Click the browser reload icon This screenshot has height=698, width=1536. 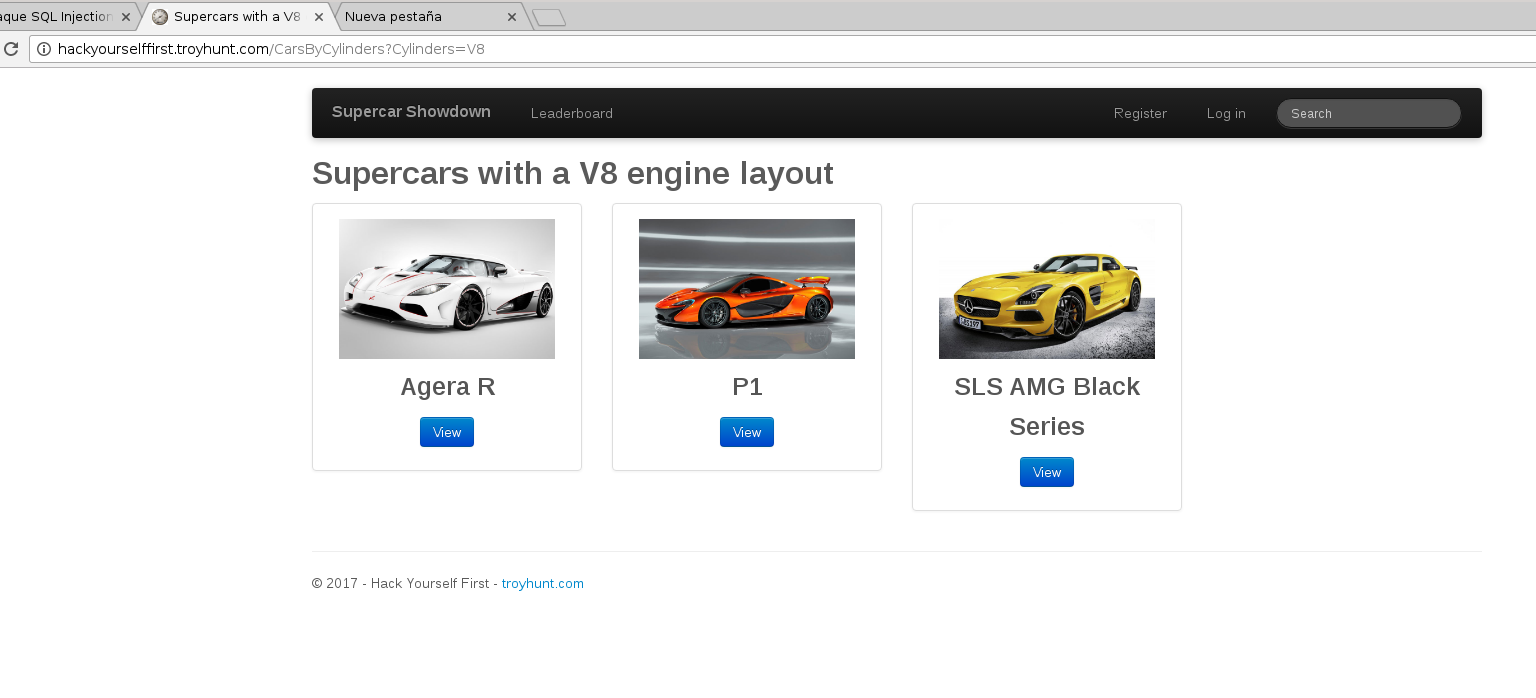click(11, 49)
